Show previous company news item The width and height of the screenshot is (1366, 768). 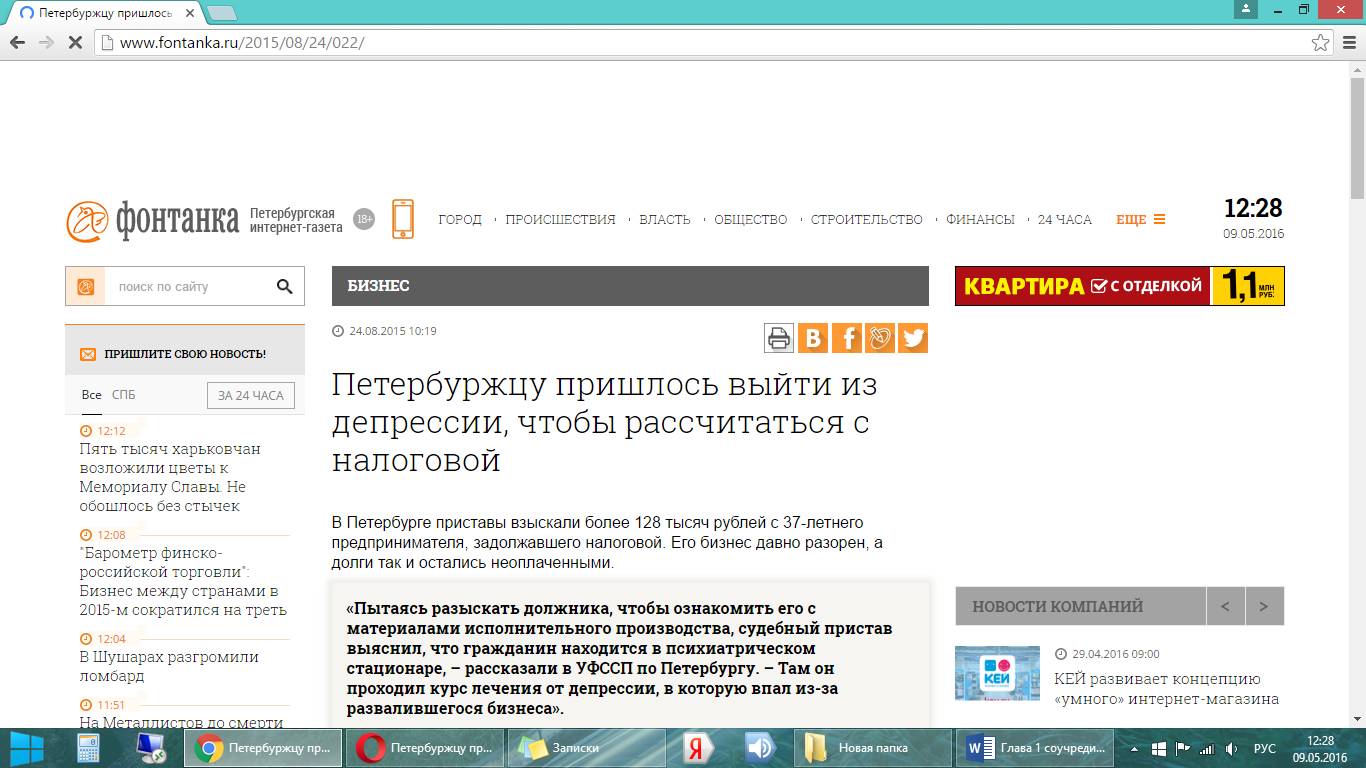[1225, 606]
